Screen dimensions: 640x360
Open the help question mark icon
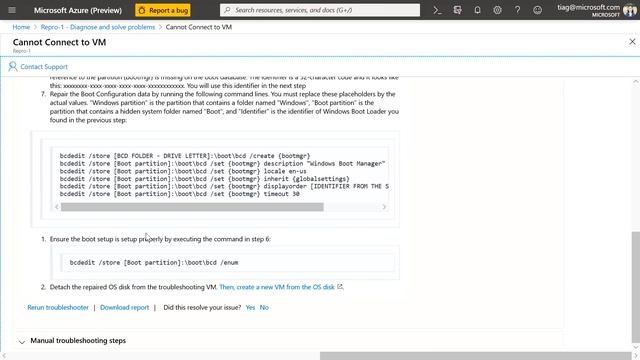[x=517, y=10]
